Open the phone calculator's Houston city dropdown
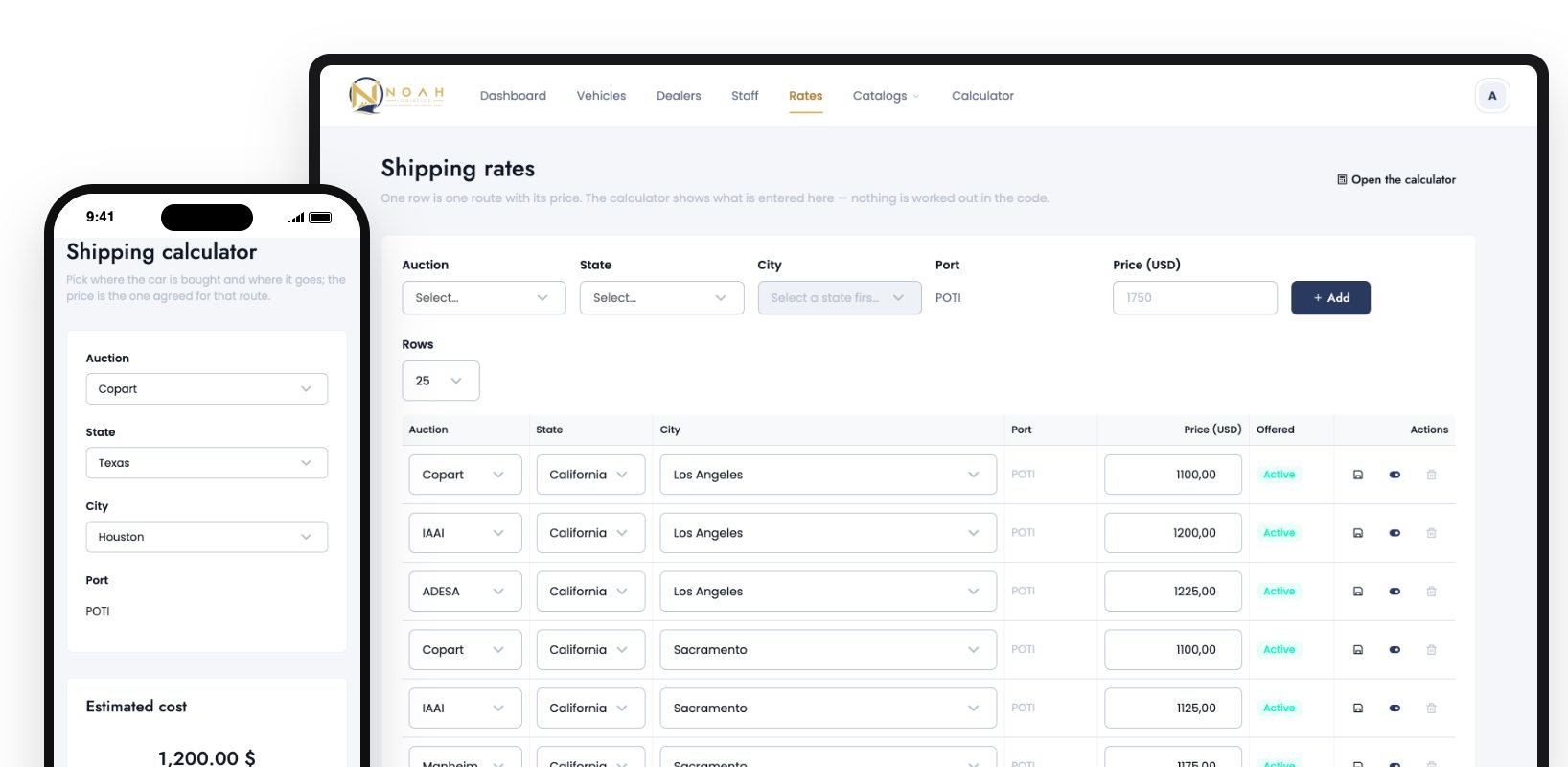 207,537
